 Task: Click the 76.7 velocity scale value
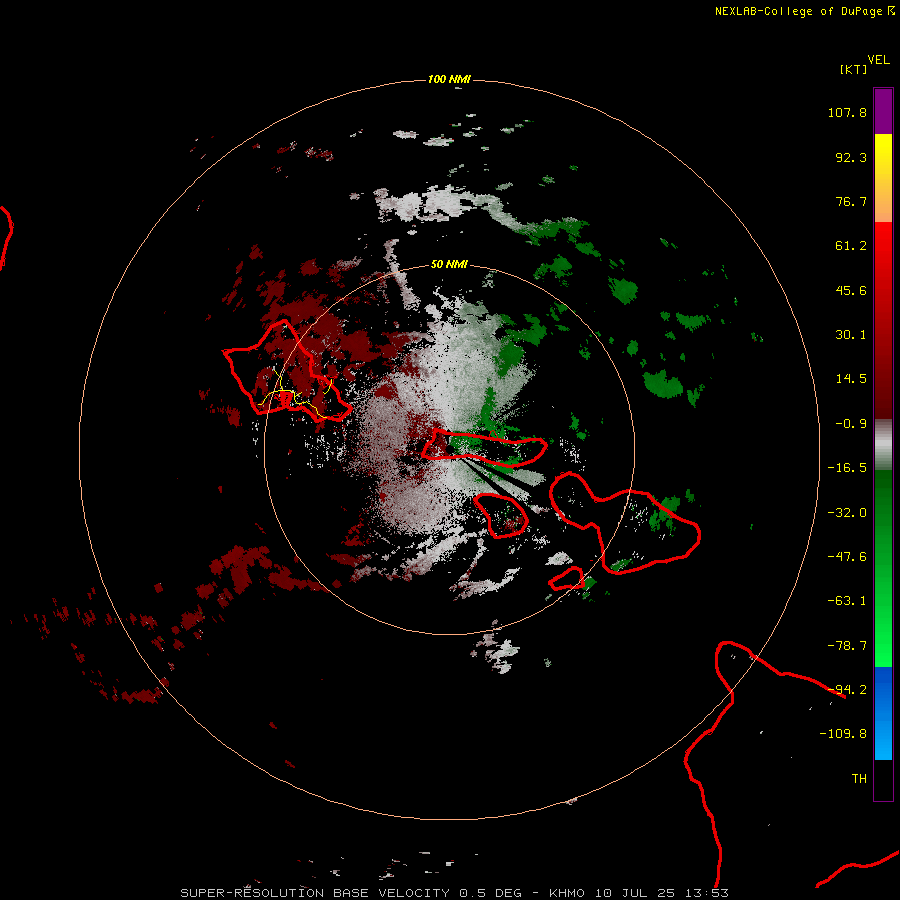pos(851,201)
